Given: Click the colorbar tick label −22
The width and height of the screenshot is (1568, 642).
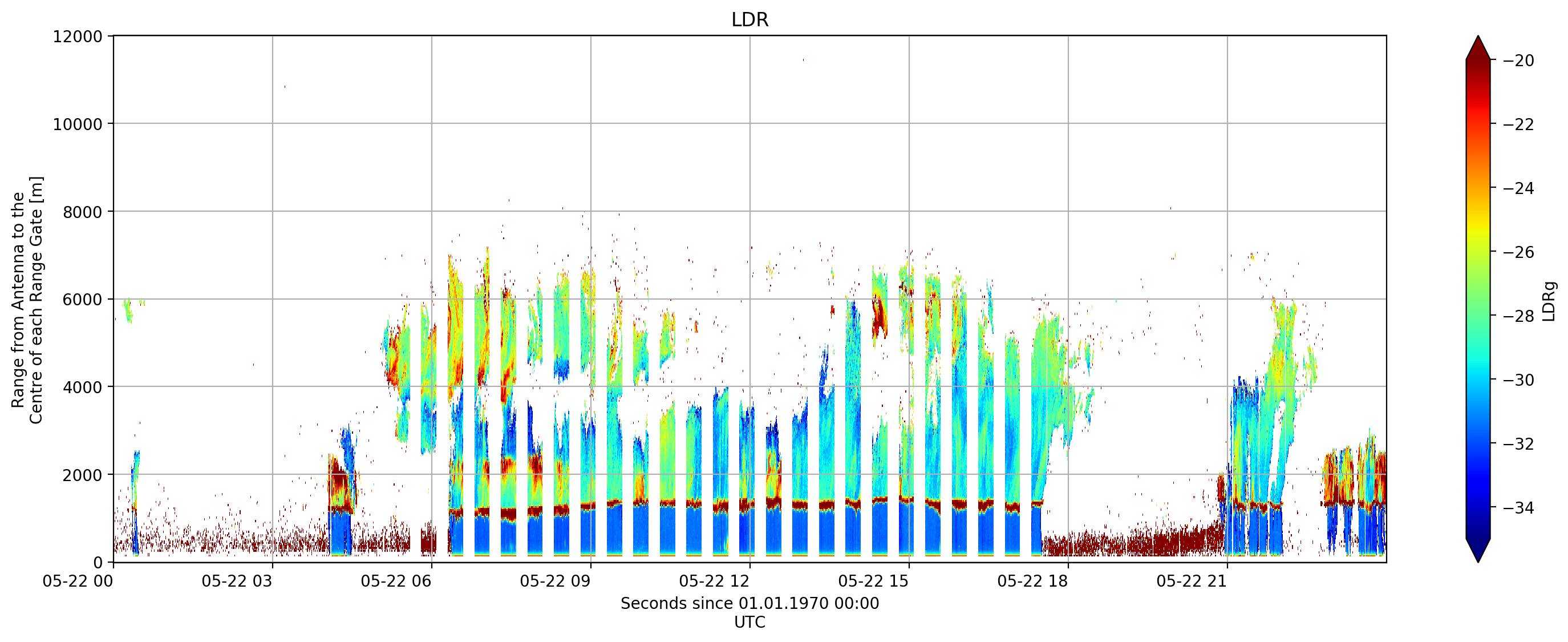Looking at the screenshot, I should click(x=1518, y=125).
